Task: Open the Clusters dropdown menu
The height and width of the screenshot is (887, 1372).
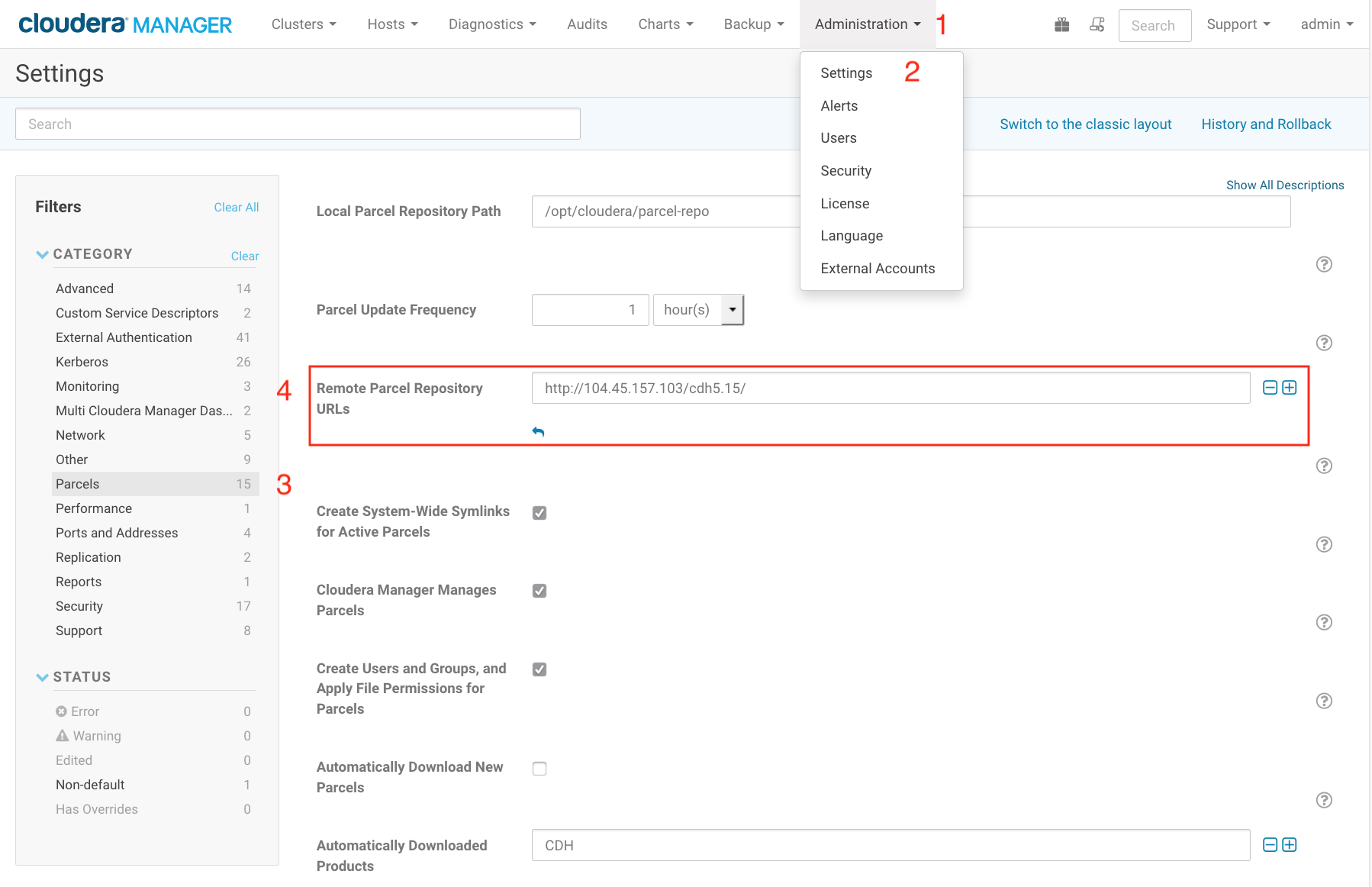Action: tap(304, 24)
